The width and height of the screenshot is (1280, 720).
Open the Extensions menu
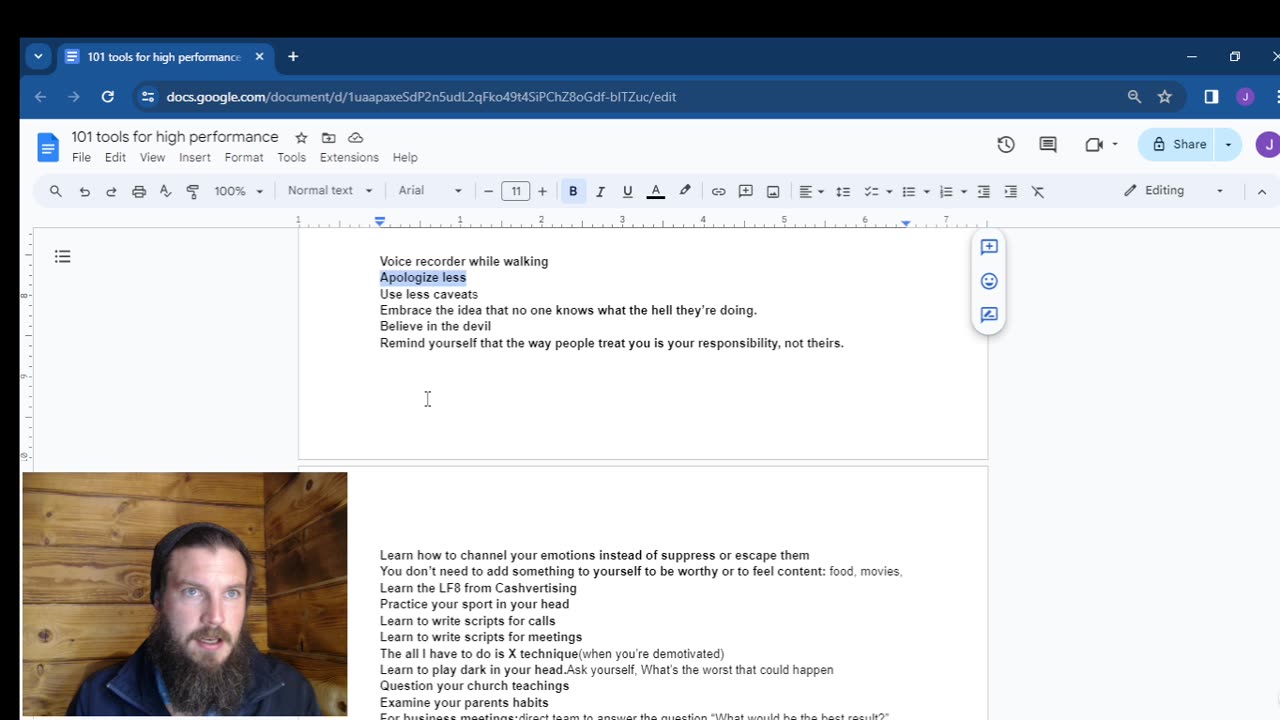coord(349,158)
